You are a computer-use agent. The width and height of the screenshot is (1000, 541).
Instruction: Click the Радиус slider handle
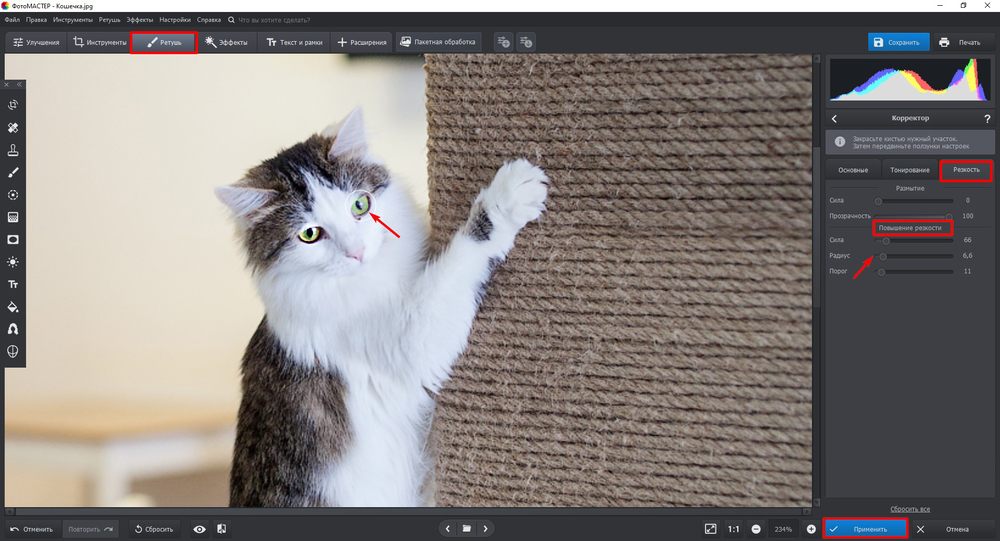(x=883, y=256)
